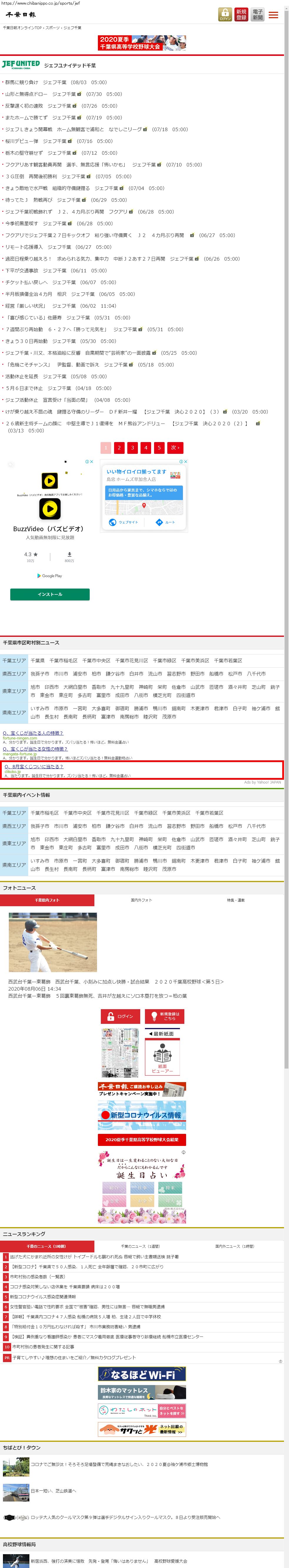This screenshot has width=289, height=1568.
Task: Select the 特集・連載 tab
Action: [235, 900]
